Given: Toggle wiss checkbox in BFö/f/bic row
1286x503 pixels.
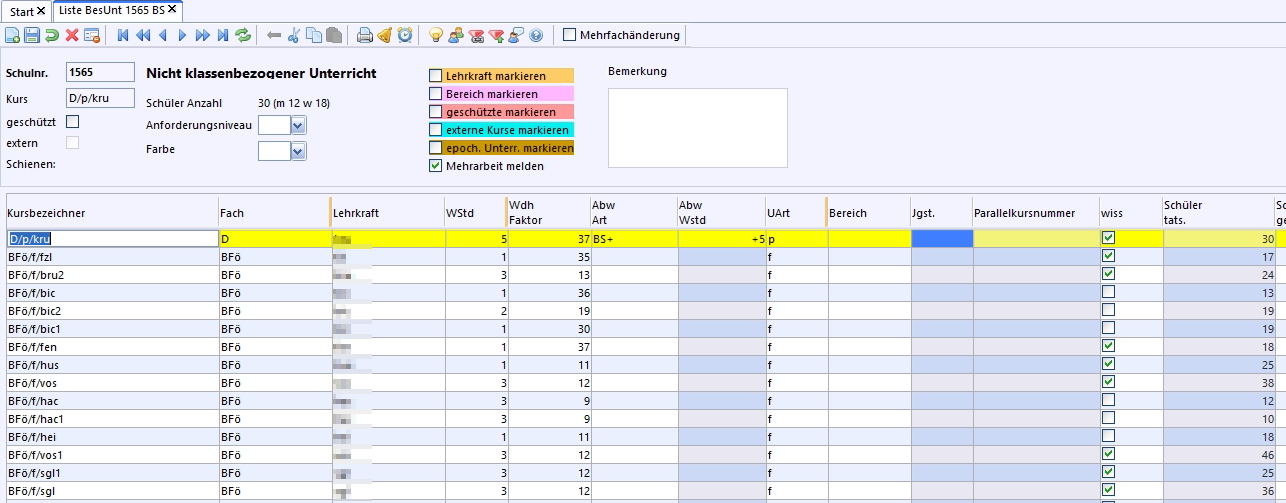Looking at the screenshot, I should coord(1108,292).
